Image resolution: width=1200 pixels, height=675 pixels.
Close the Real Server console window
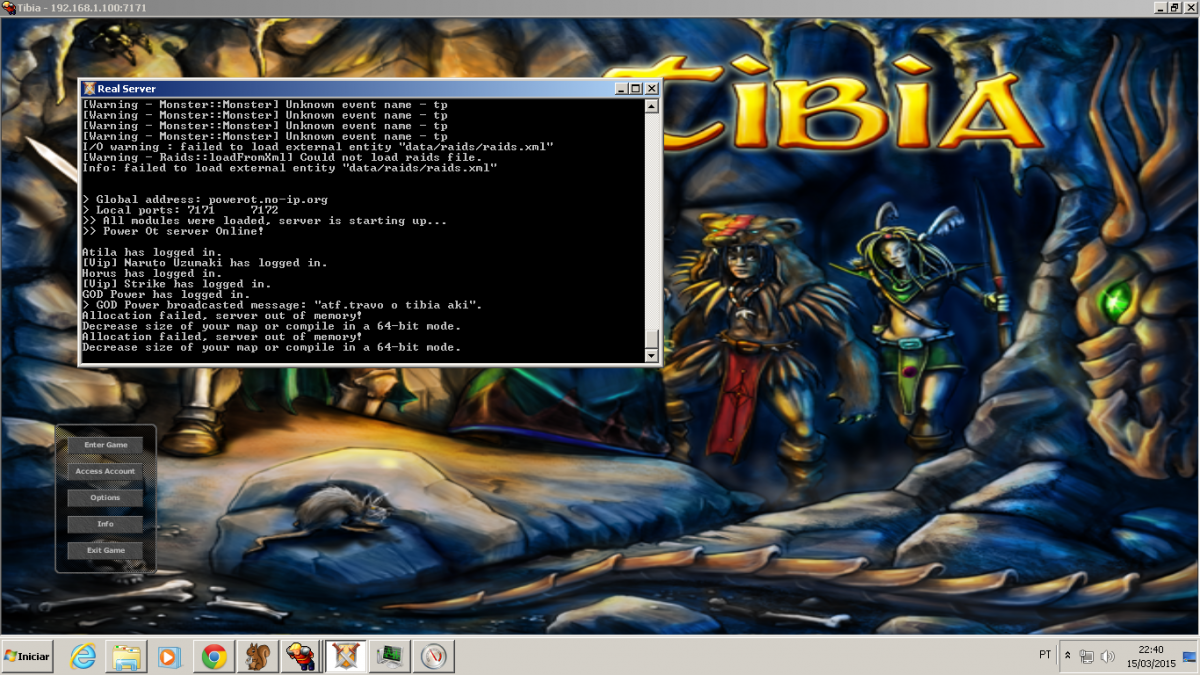tap(651, 89)
